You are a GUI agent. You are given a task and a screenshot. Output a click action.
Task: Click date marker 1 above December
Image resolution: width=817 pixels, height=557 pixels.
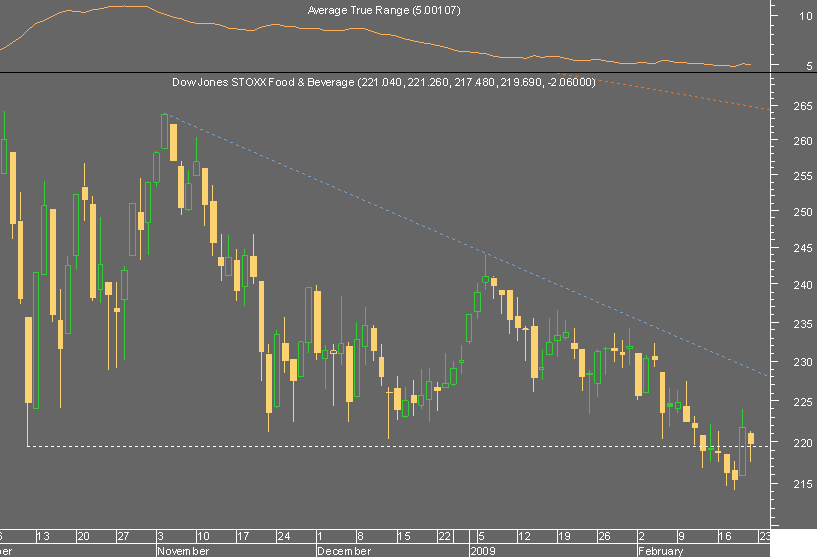[320, 536]
